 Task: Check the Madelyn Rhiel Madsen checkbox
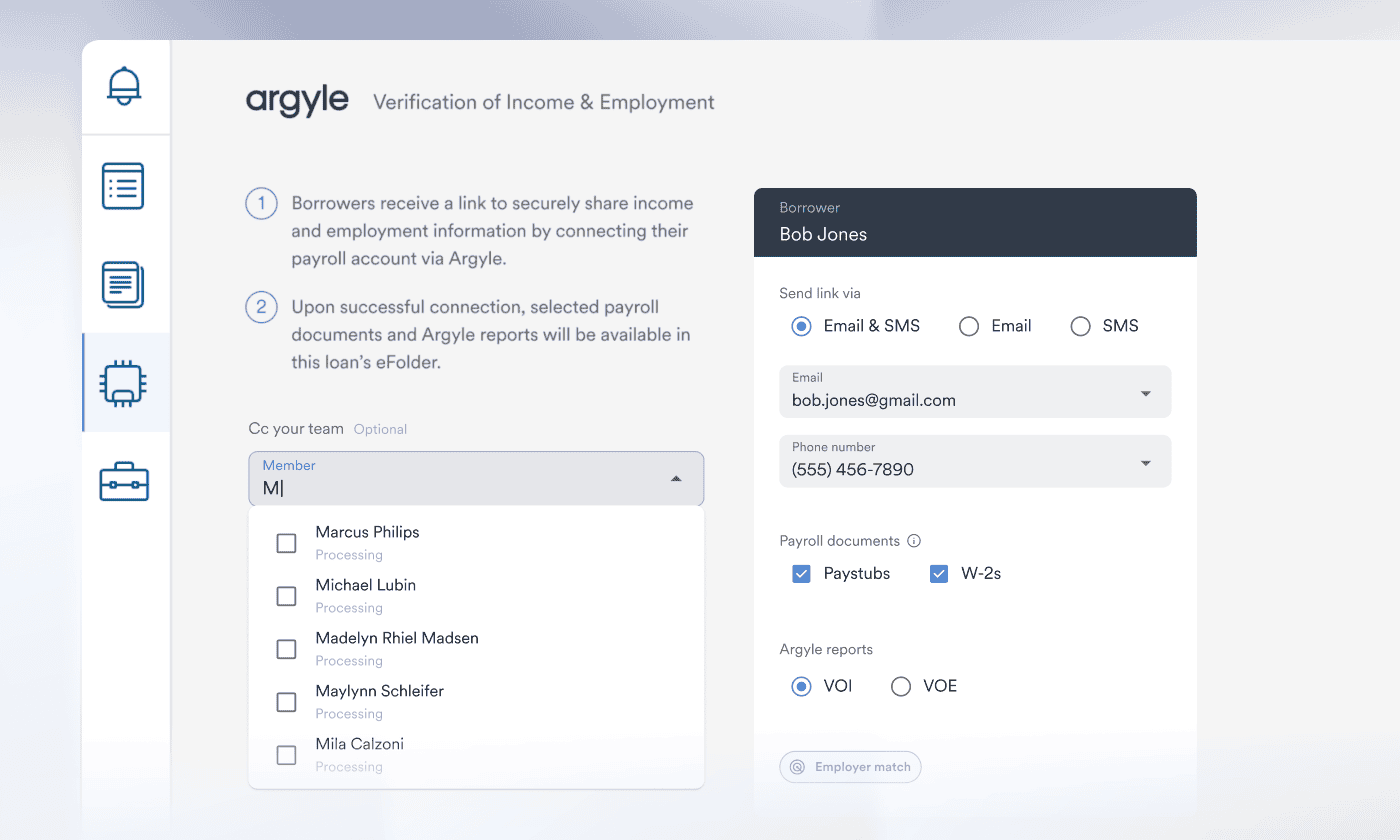click(286, 649)
